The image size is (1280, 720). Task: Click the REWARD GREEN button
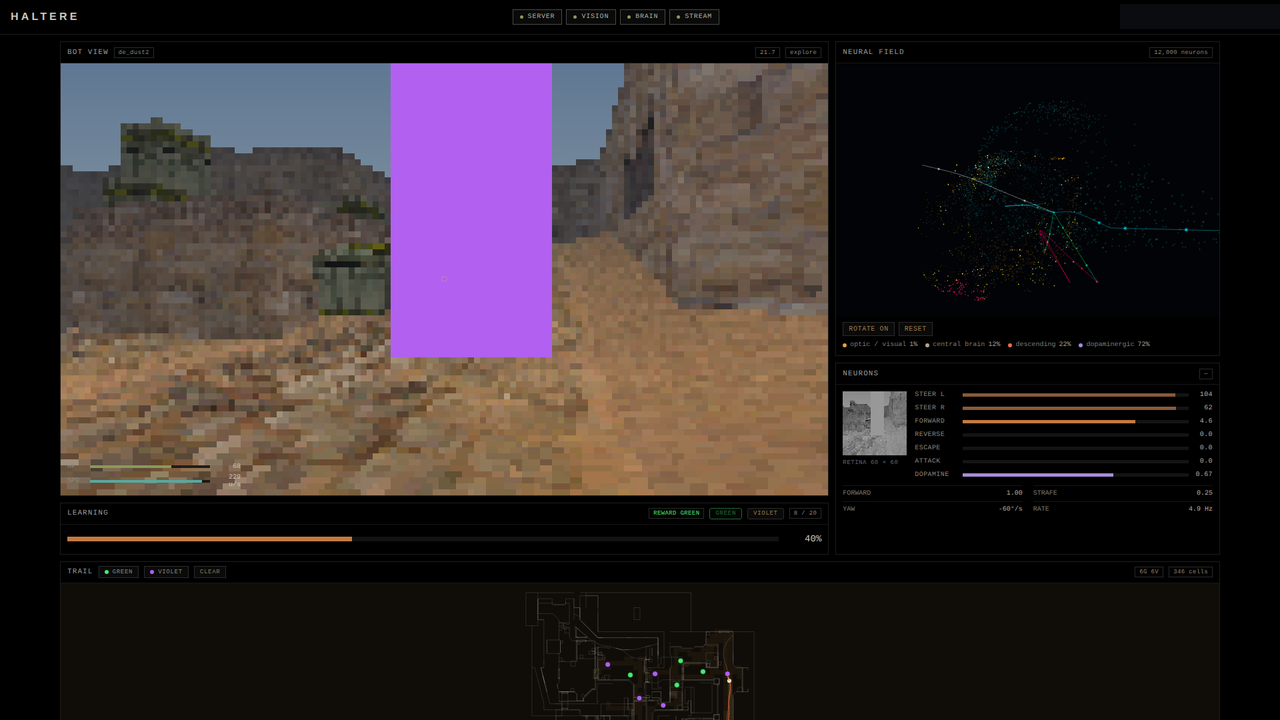coord(677,513)
